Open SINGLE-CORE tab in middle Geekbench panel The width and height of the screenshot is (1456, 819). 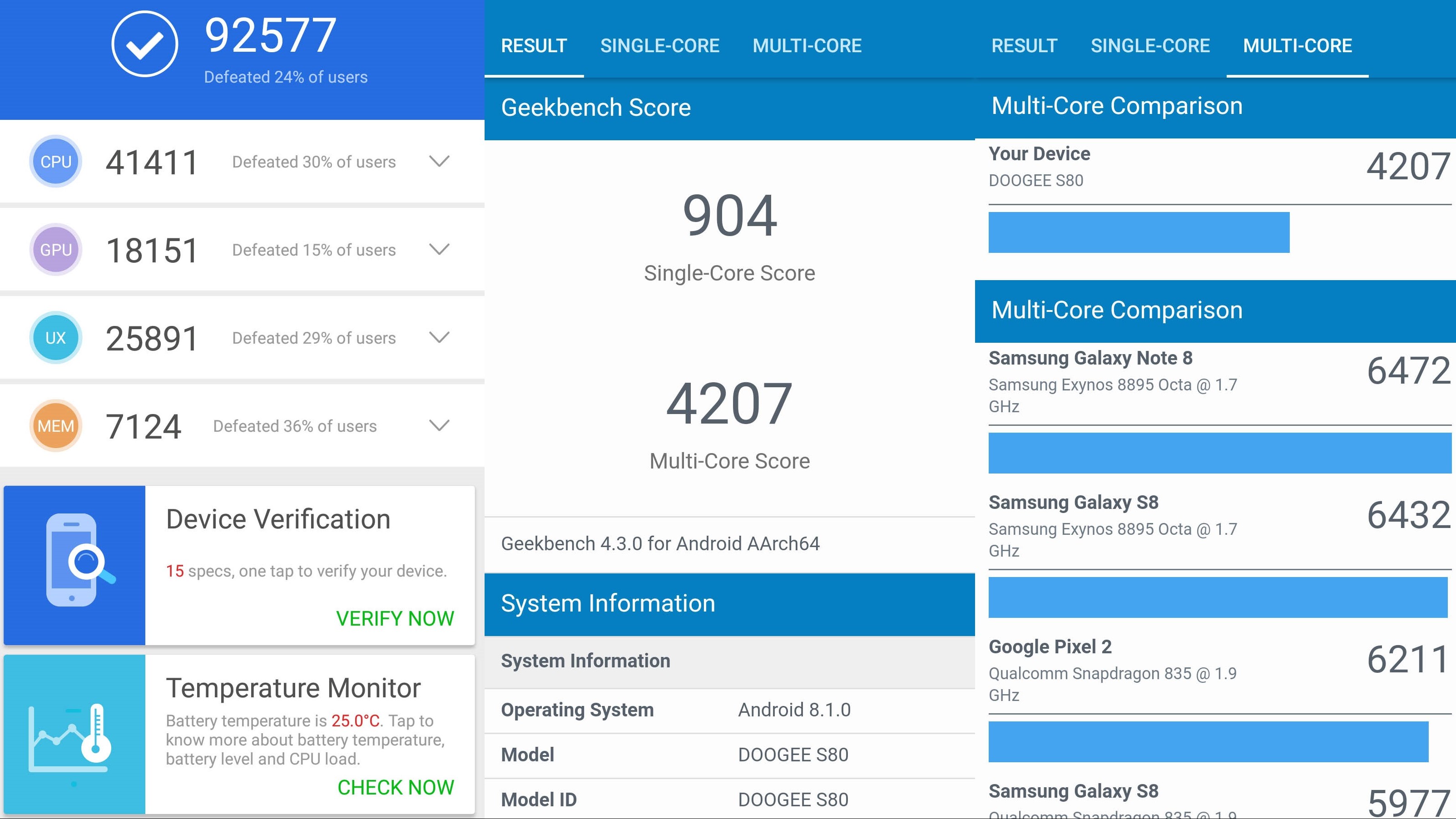[x=659, y=46]
